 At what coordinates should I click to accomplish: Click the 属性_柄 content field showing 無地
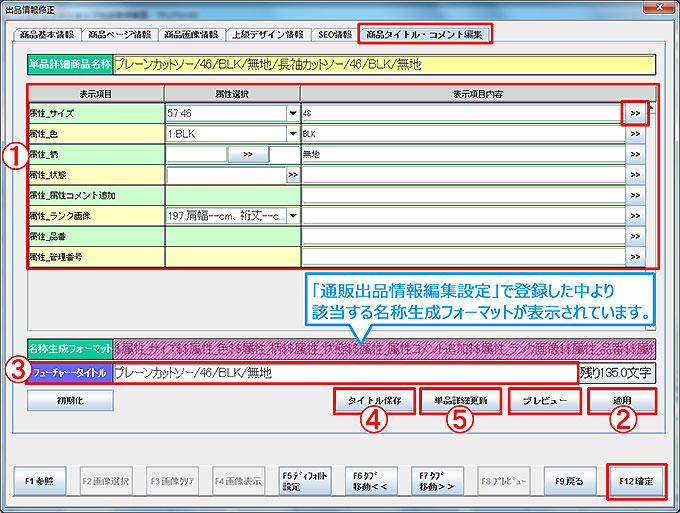pyautogui.click(x=463, y=154)
